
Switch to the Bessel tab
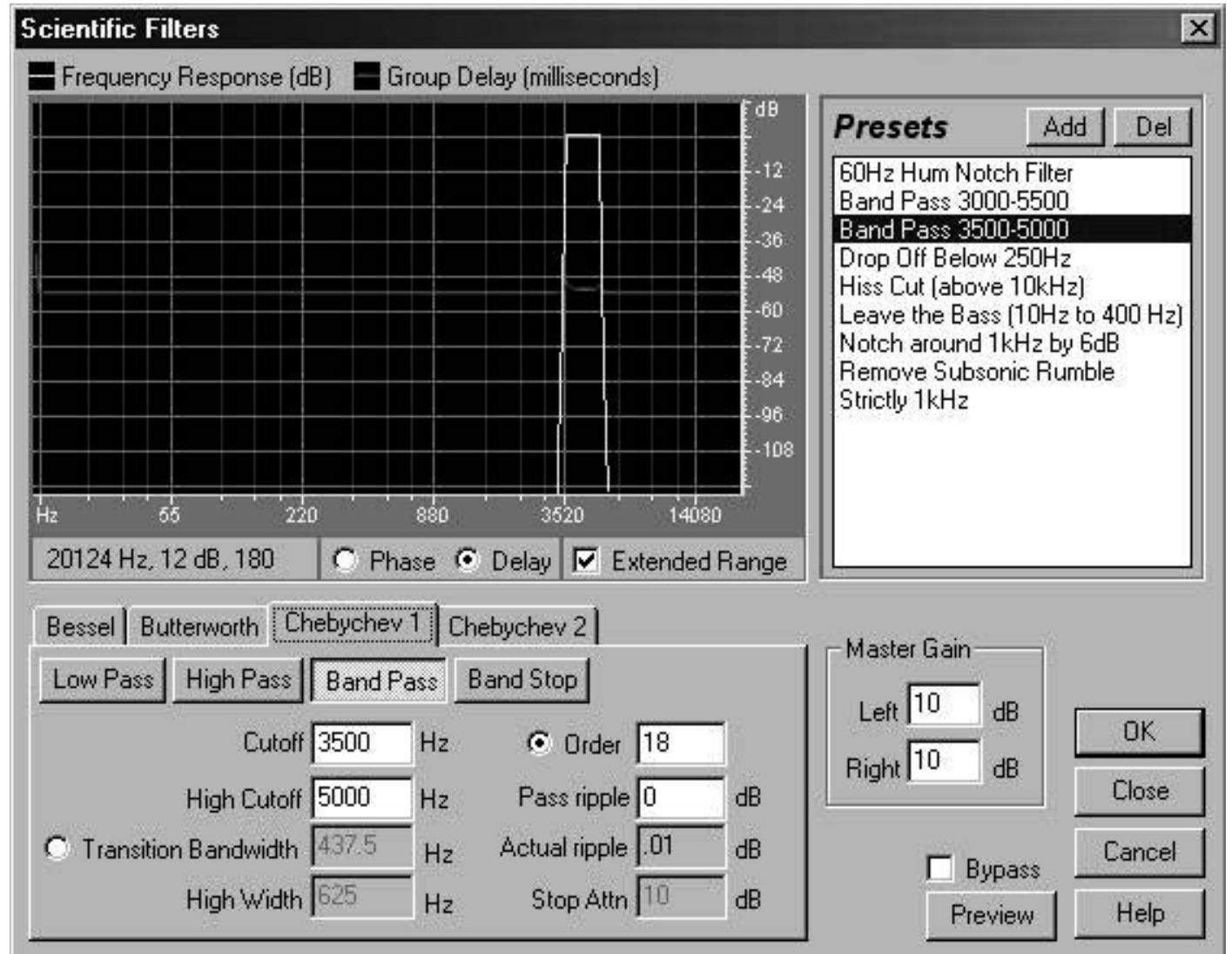(x=80, y=627)
